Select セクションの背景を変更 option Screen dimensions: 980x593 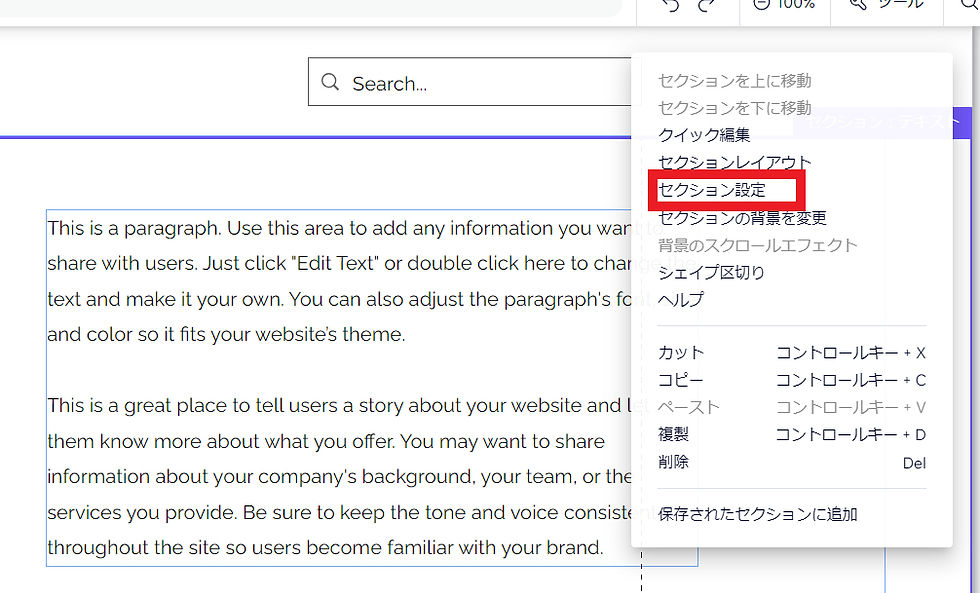click(742, 217)
